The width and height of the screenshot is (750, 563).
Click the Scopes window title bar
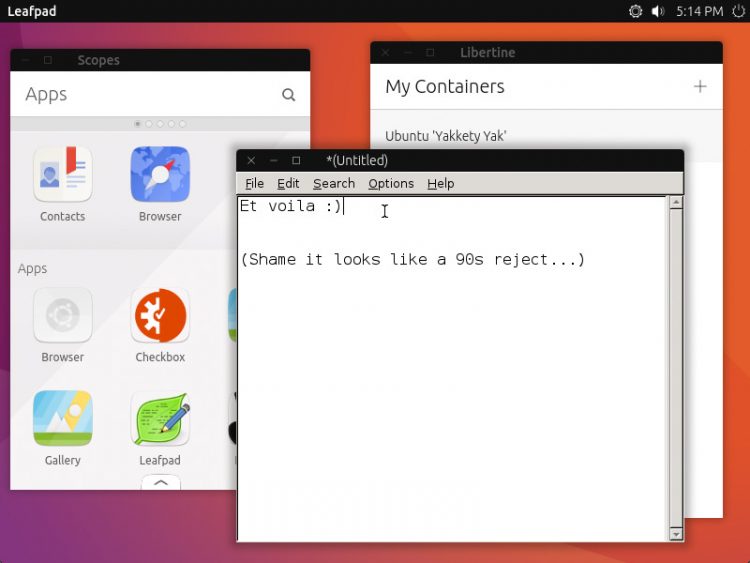[160, 60]
